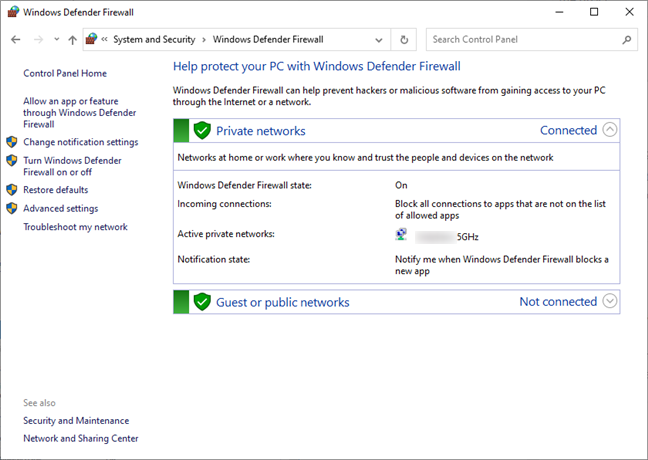Click green shield beside Guest or public networks

pos(202,302)
